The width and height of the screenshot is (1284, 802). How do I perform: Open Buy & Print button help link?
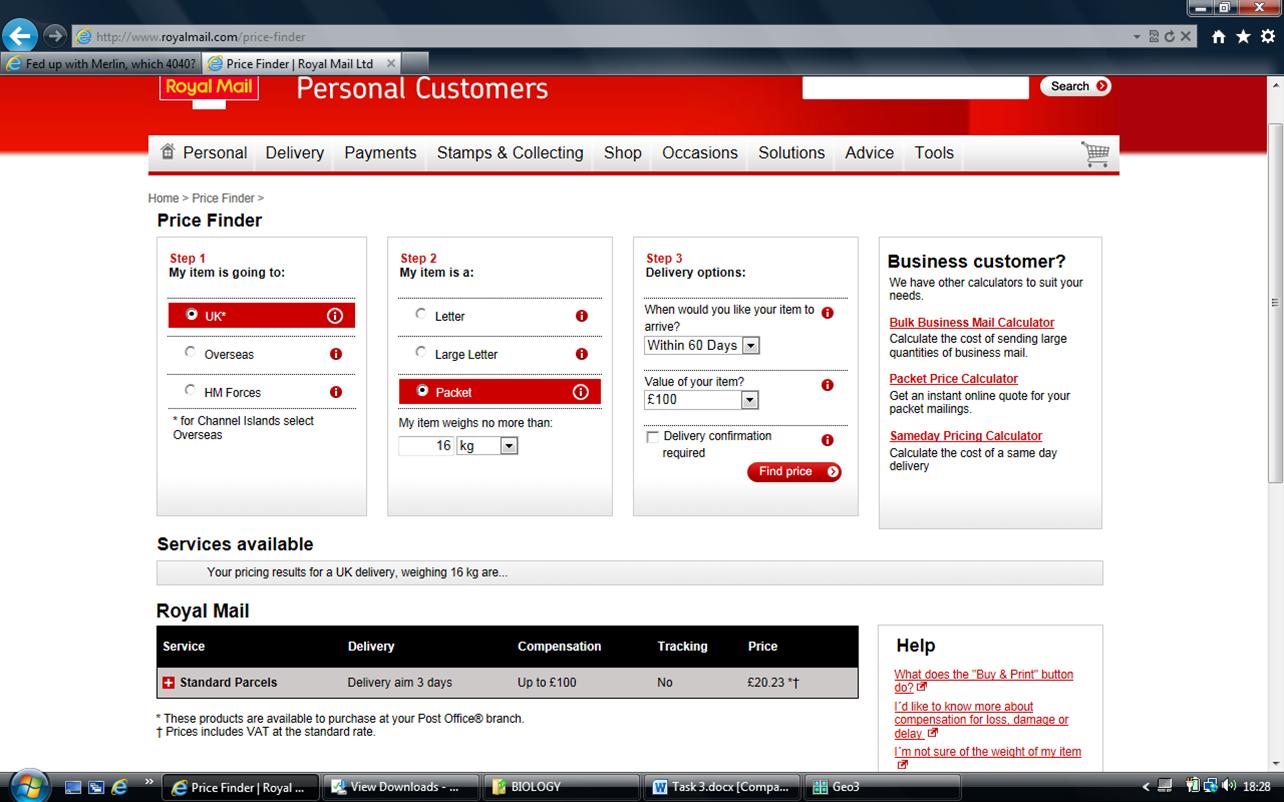tap(984, 681)
